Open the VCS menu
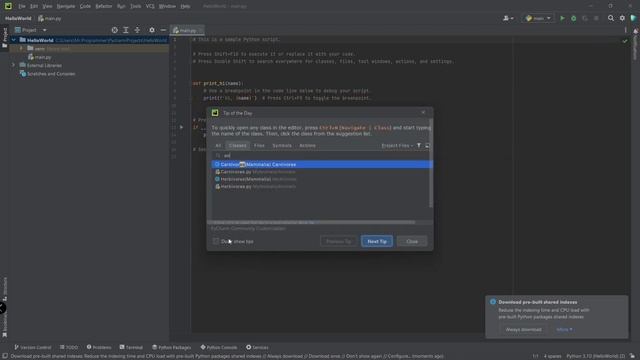640x360 pixels. click(150, 6)
